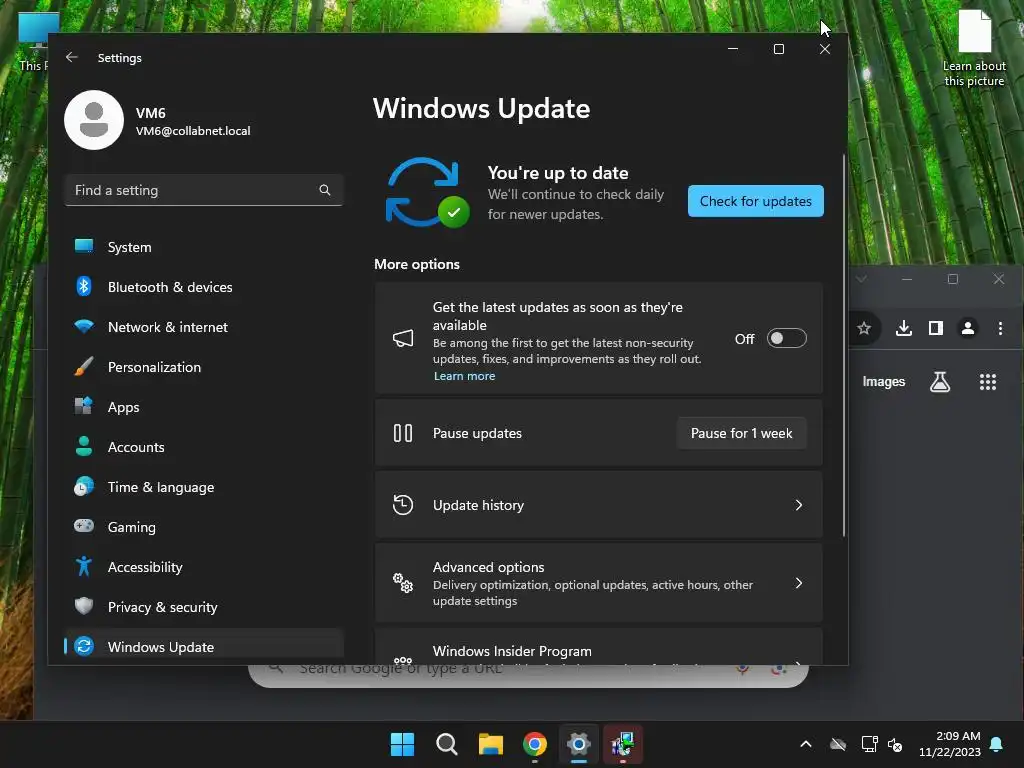Toggle the side panel icon in Chrome
Image resolution: width=1024 pixels, height=768 pixels.
[x=936, y=328]
